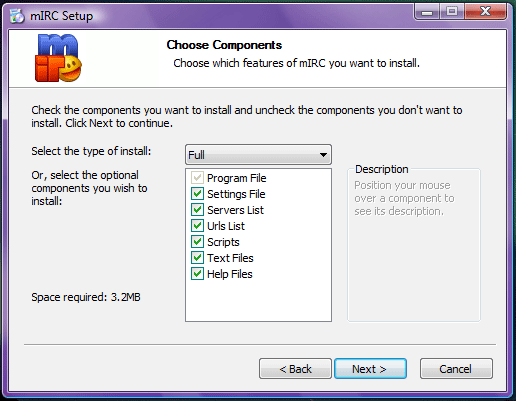The height and width of the screenshot is (401, 516).
Task: Uncheck the Servers List component
Action: (197, 210)
